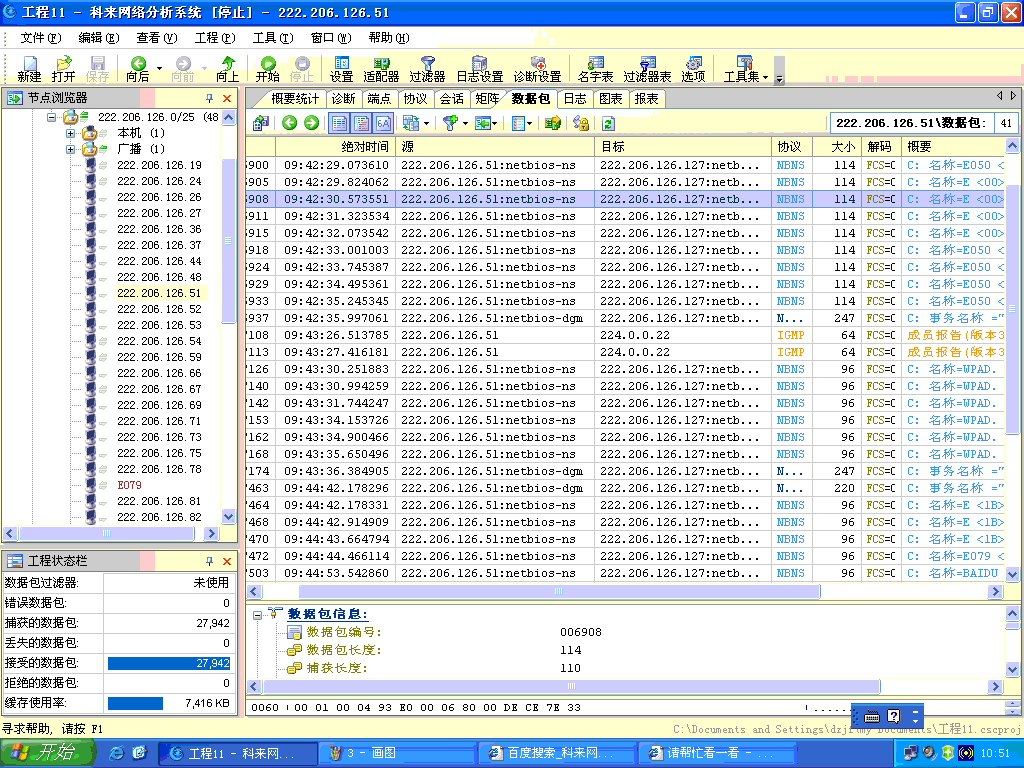This screenshot has height=768, width=1024.
Task: Open the 工具集 dropdown arrow
Action: pos(765,77)
